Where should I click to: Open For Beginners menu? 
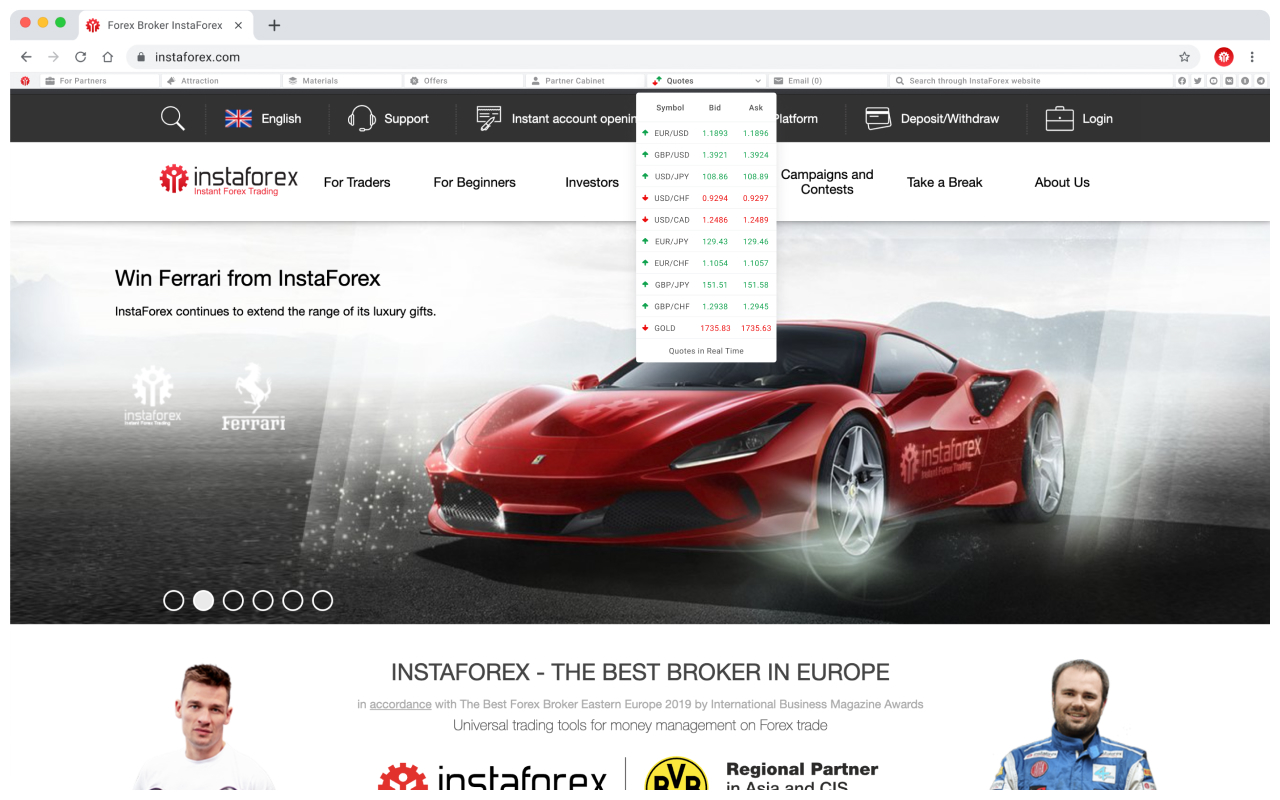[x=474, y=182]
